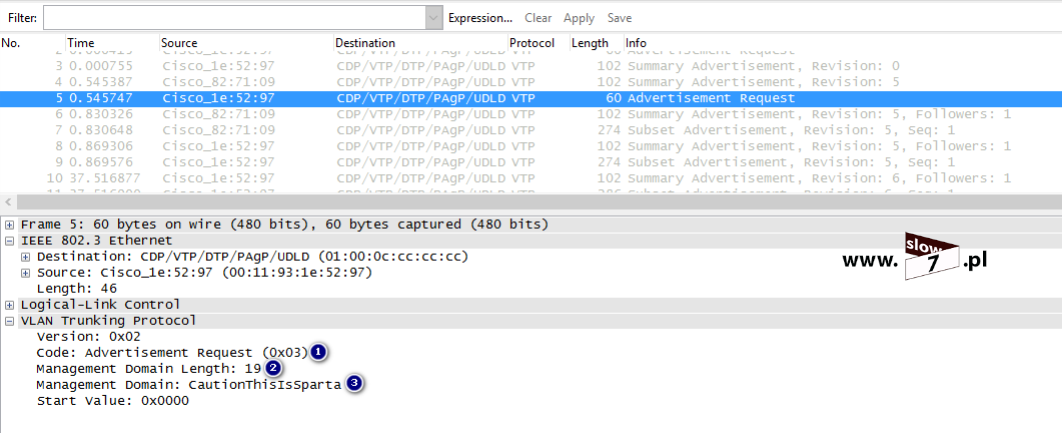Select the Management Domain Length: 19 field

click(x=149, y=369)
